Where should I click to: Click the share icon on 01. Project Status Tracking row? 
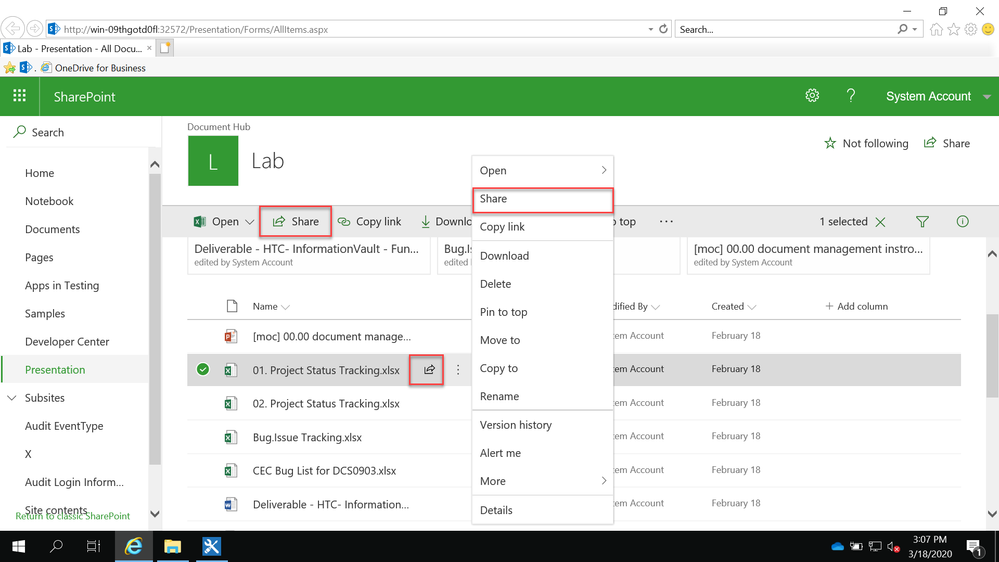point(429,370)
